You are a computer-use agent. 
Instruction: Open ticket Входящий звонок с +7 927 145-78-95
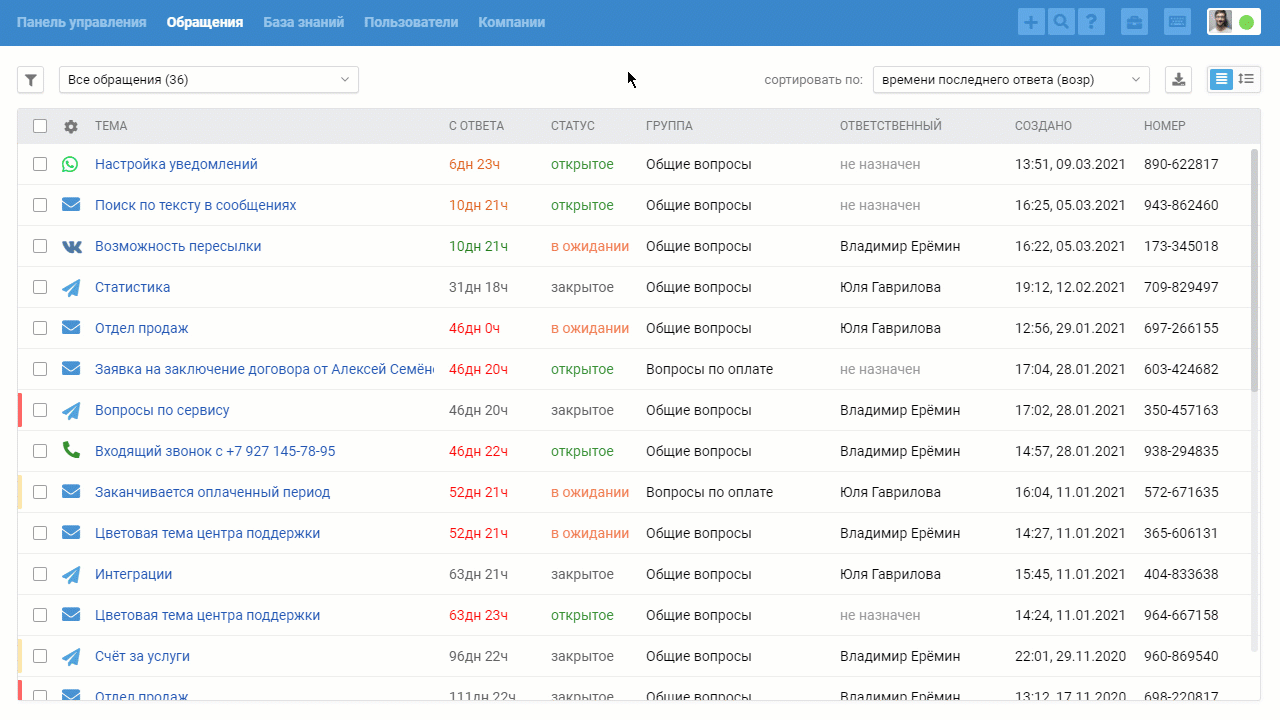point(215,451)
